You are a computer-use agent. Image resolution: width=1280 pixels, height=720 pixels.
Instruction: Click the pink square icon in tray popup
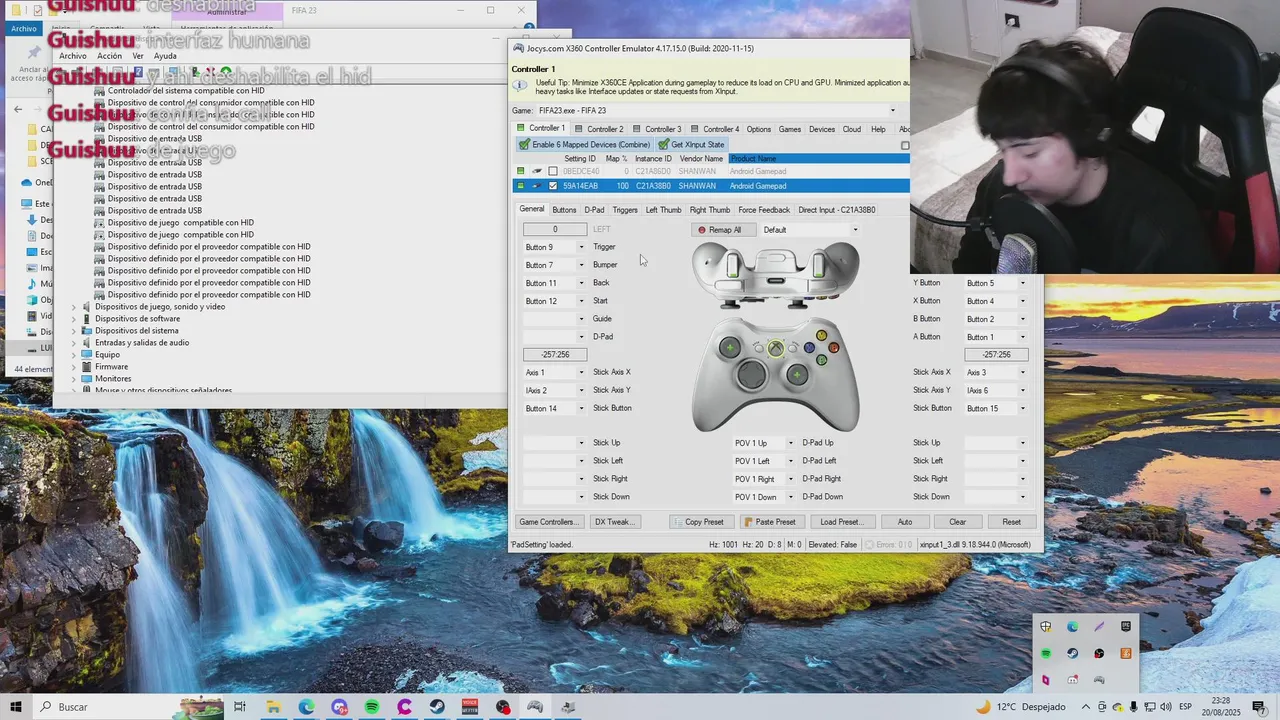tap(1046, 680)
